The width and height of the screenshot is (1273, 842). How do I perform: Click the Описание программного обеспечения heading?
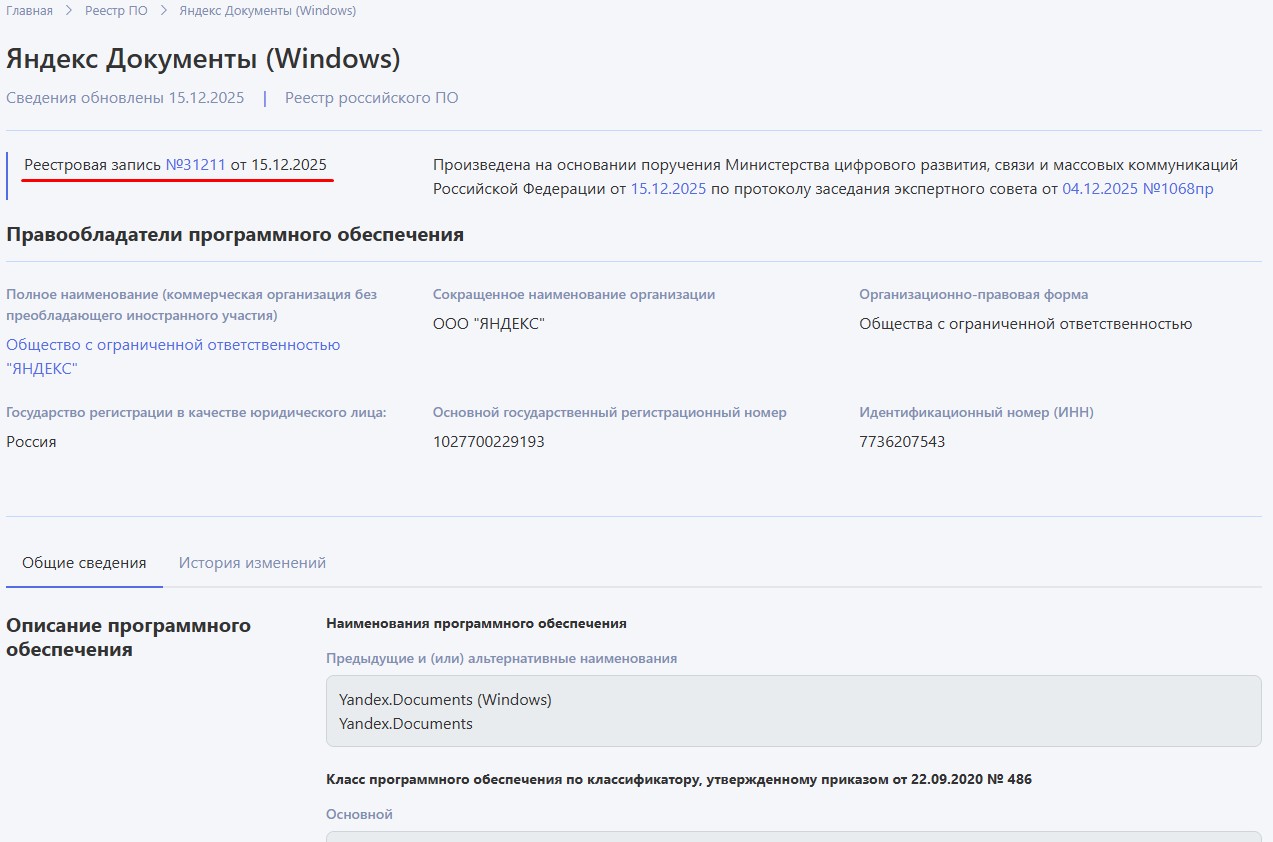pos(128,637)
